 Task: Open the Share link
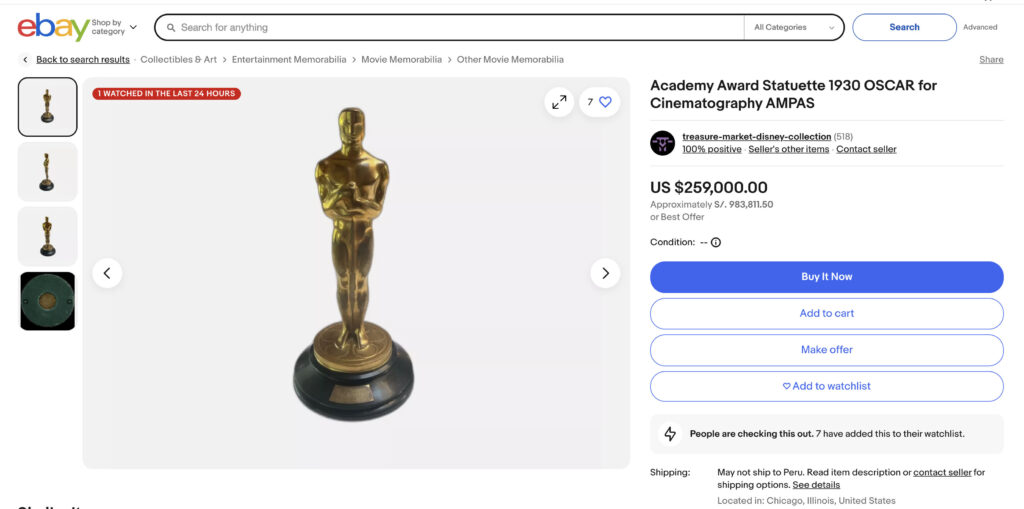(x=991, y=60)
